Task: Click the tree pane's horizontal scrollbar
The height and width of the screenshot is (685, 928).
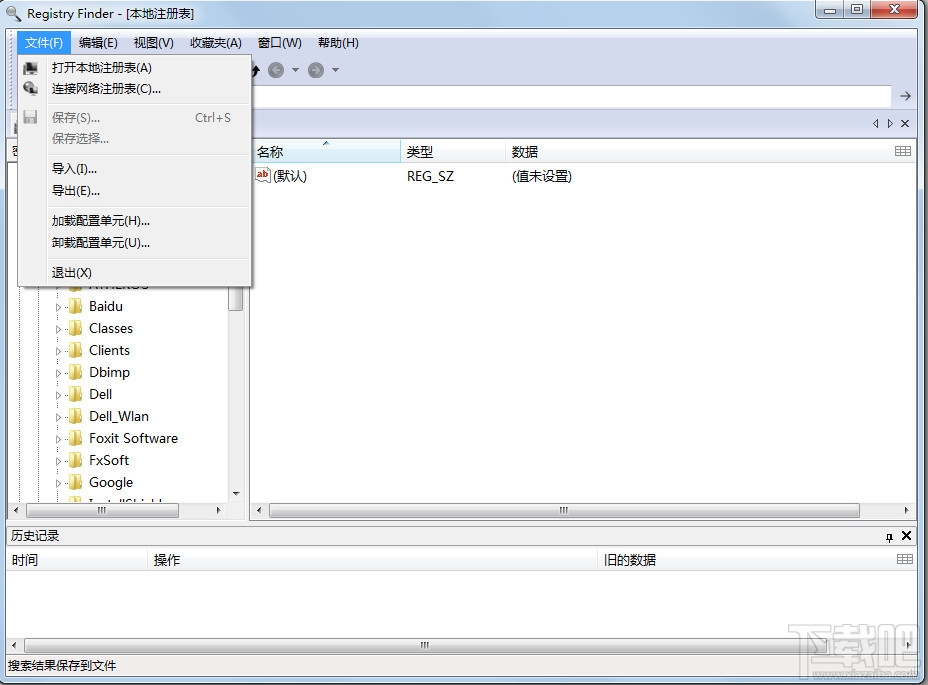Action: (103, 510)
